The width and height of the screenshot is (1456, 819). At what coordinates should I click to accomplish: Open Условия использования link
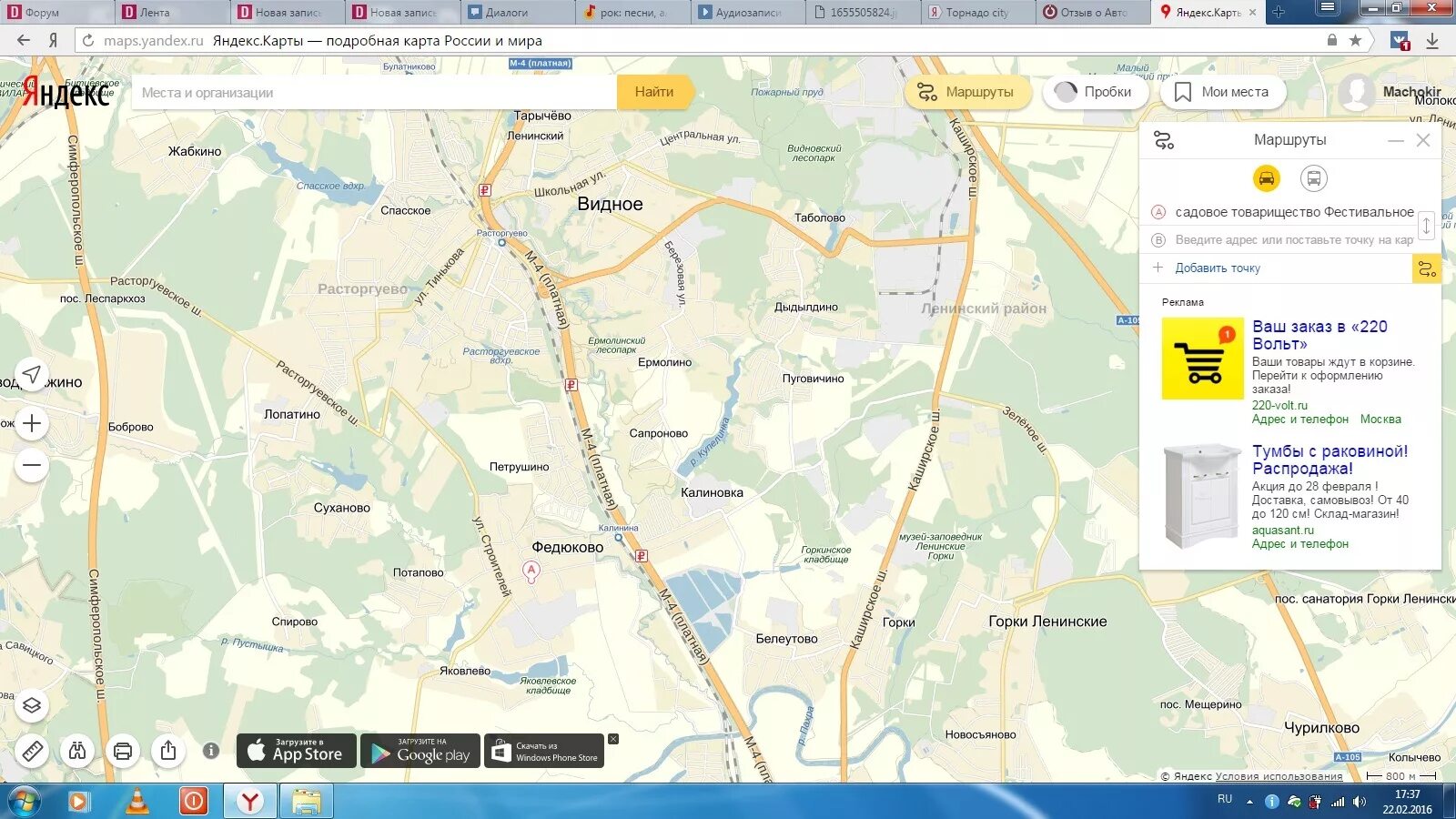pyautogui.click(x=1279, y=776)
